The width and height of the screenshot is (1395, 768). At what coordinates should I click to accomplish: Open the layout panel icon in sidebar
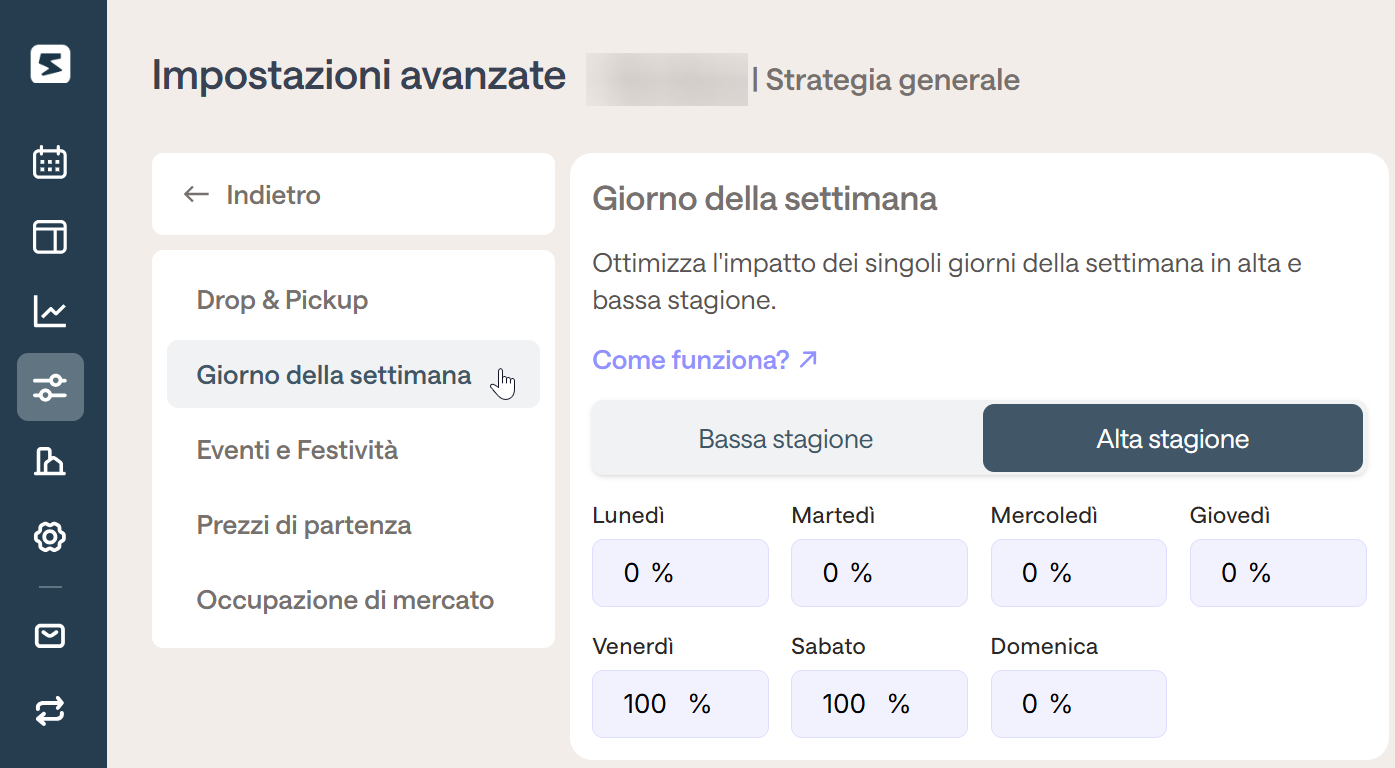[50, 237]
